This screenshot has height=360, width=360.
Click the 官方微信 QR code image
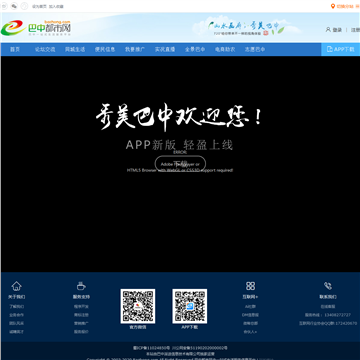point(138,306)
